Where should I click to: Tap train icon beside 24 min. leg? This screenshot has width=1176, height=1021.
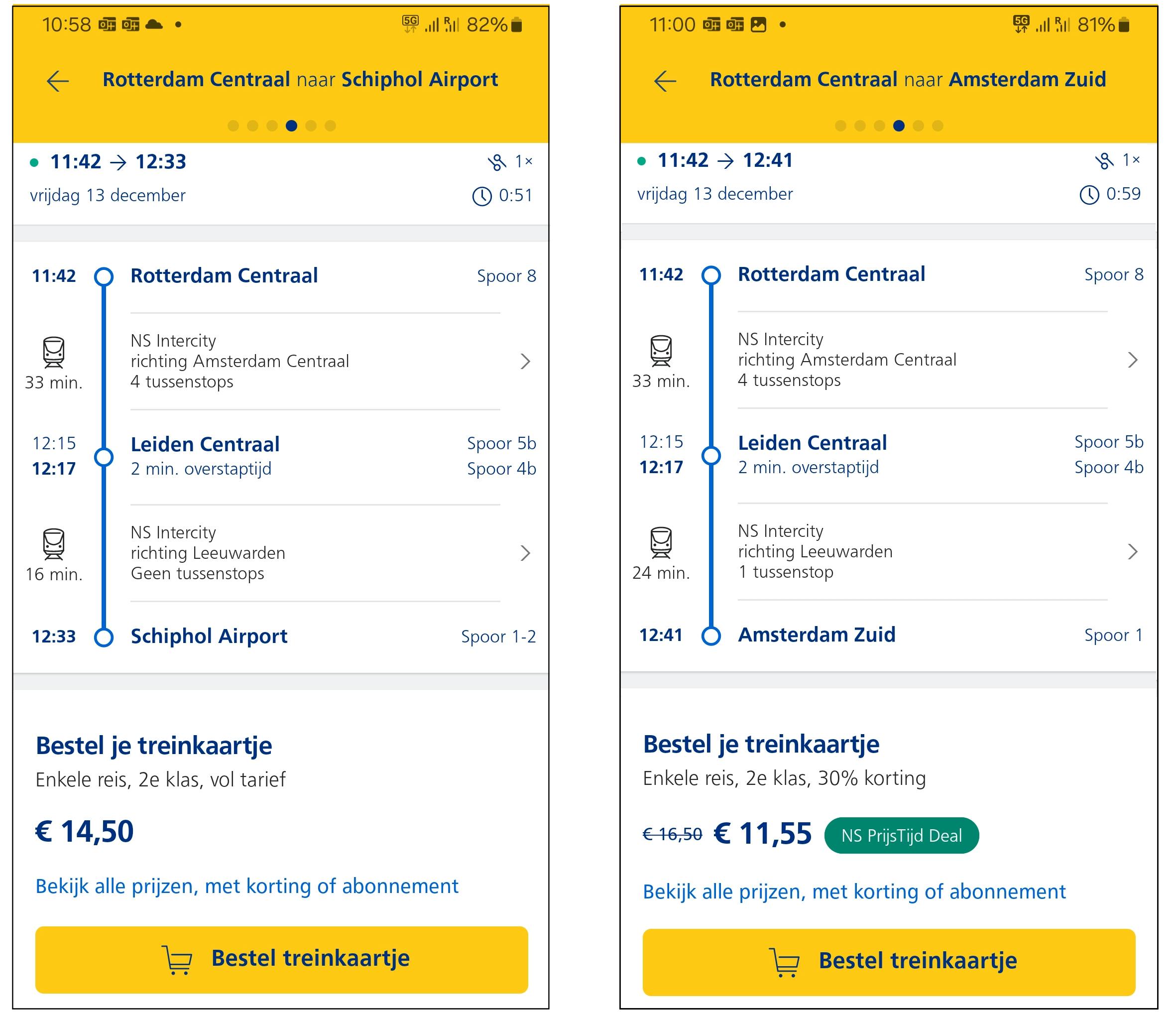click(661, 542)
